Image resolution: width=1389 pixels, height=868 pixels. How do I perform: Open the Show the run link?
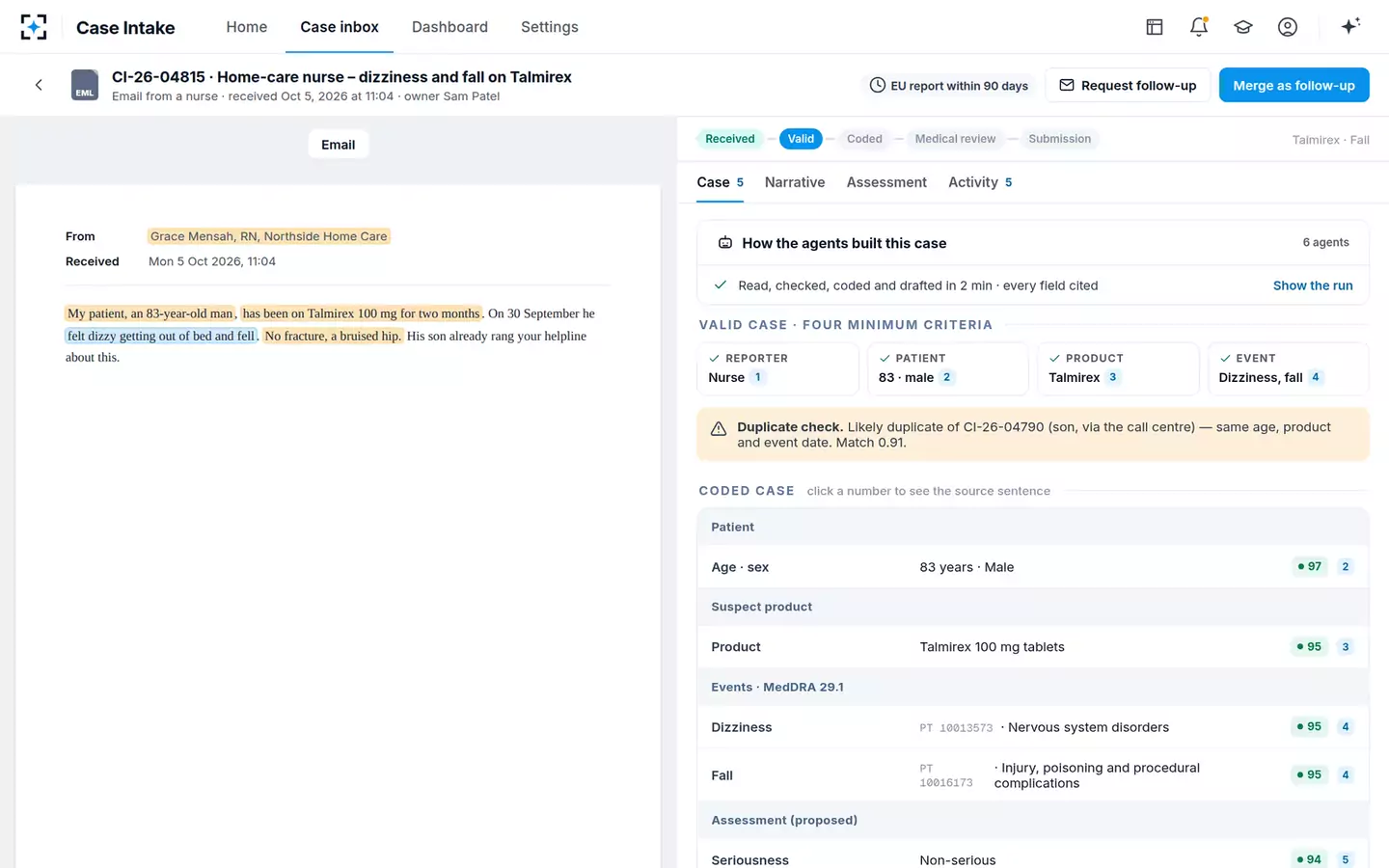pyautogui.click(x=1313, y=285)
